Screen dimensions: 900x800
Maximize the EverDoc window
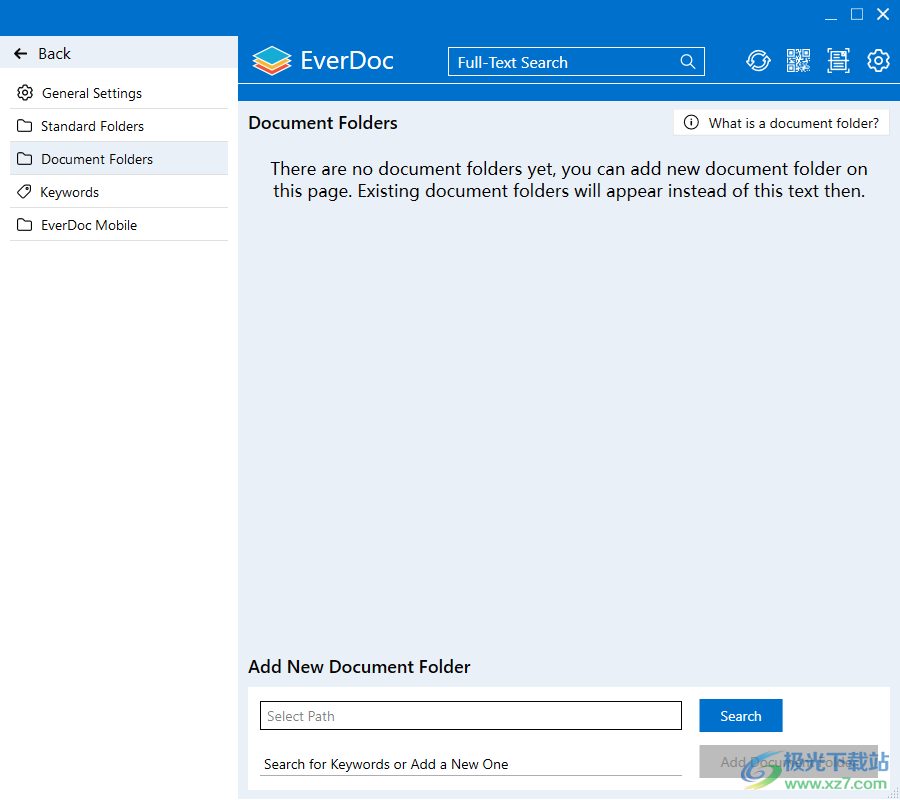pos(857,15)
